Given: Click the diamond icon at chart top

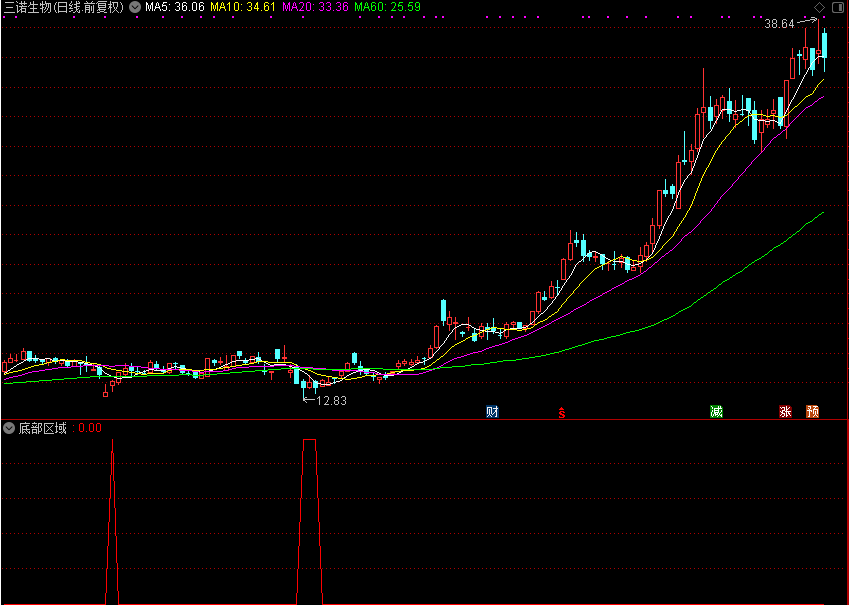Looking at the screenshot, I should [x=820, y=8].
